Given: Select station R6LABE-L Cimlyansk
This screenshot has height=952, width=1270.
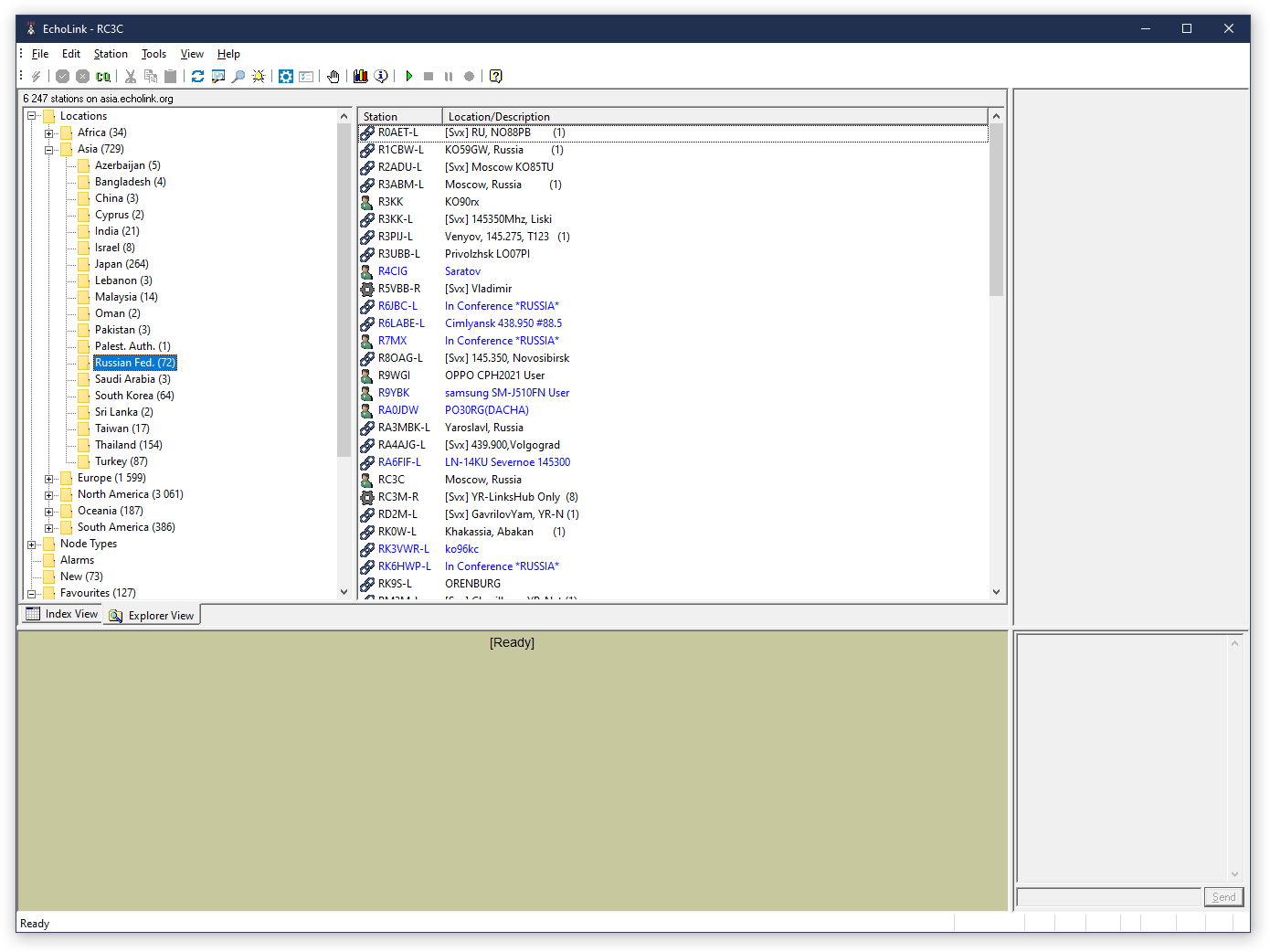Looking at the screenshot, I should coord(673,323).
